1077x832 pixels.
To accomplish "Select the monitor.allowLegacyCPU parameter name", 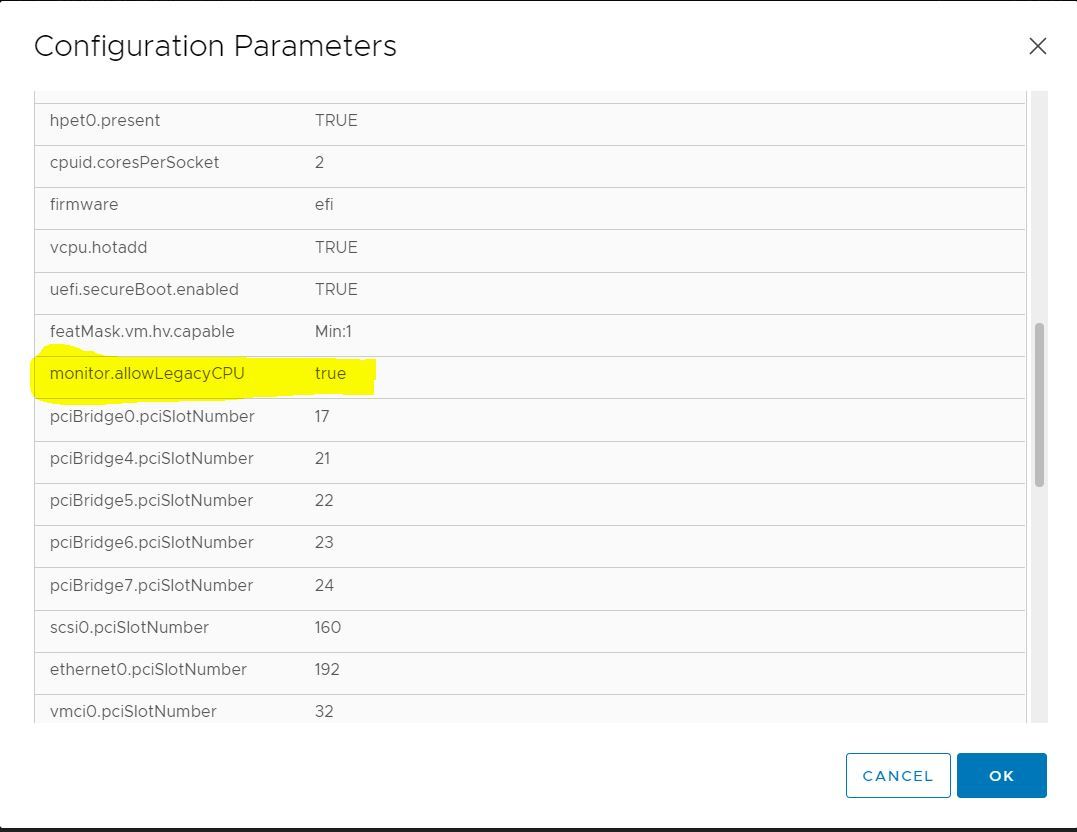I will (x=147, y=374).
